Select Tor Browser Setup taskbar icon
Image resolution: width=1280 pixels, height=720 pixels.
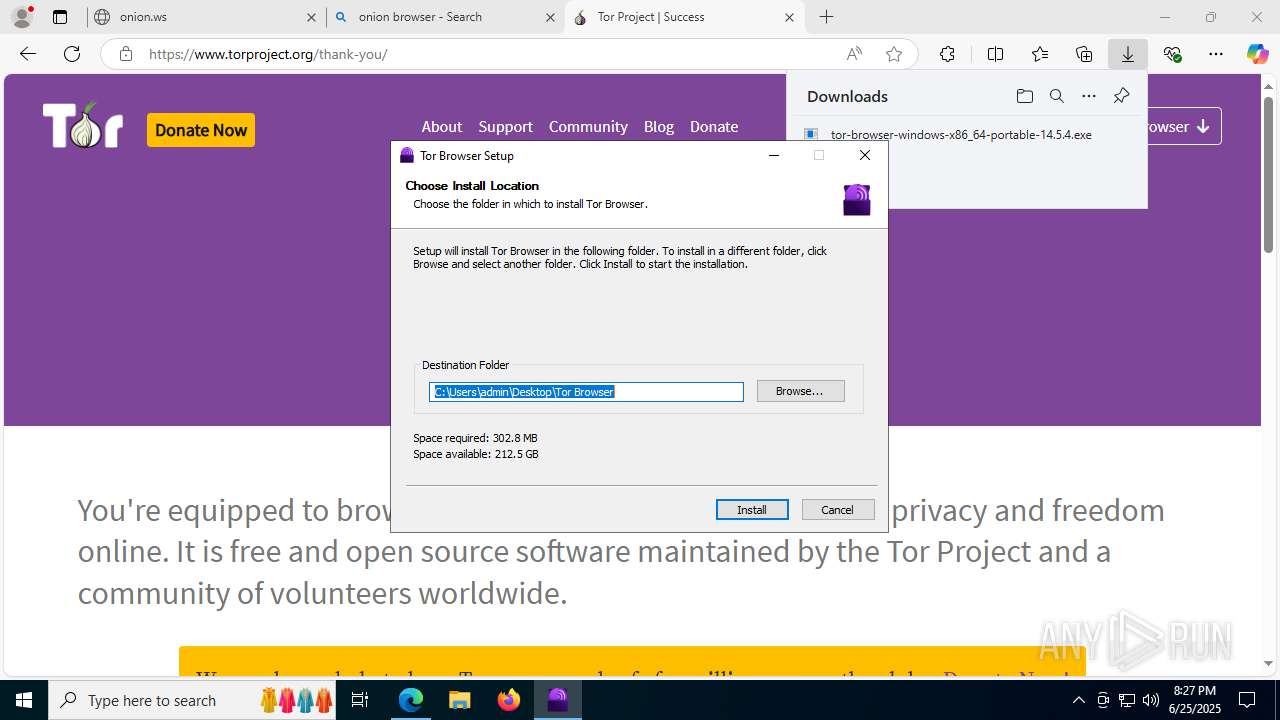[558, 700]
